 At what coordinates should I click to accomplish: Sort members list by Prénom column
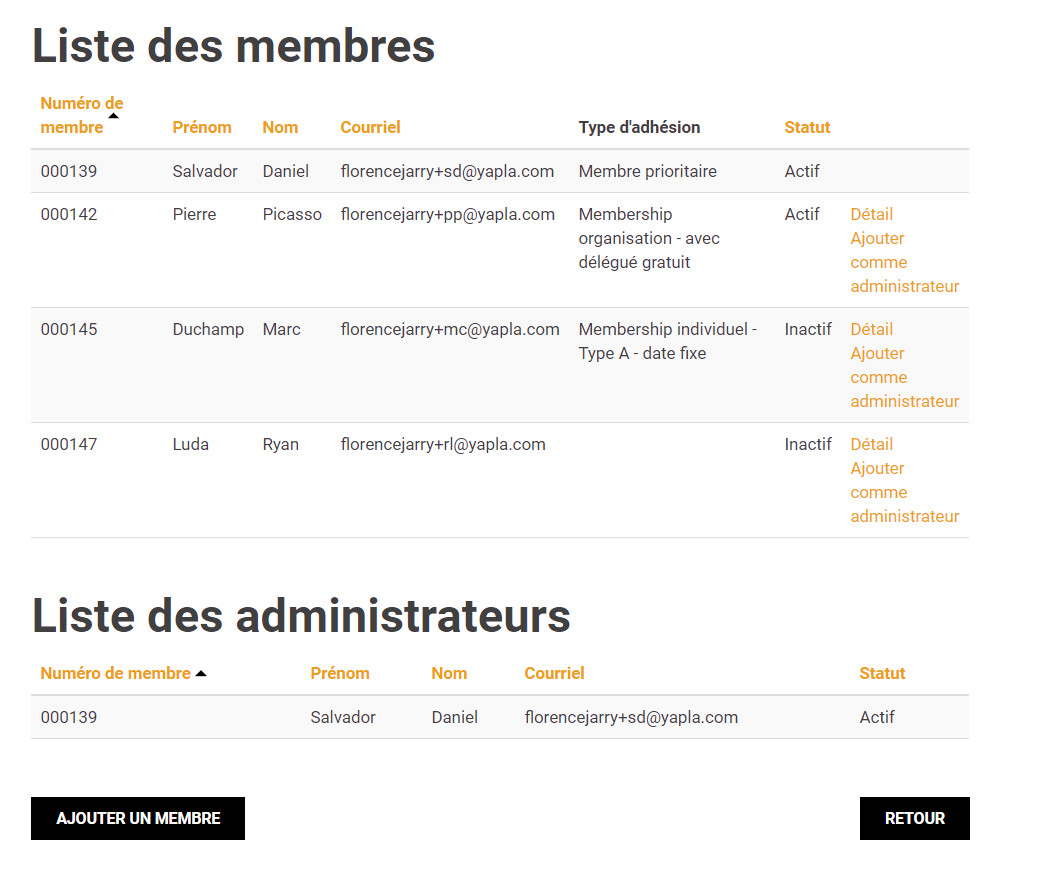click(x=202, y=127)
